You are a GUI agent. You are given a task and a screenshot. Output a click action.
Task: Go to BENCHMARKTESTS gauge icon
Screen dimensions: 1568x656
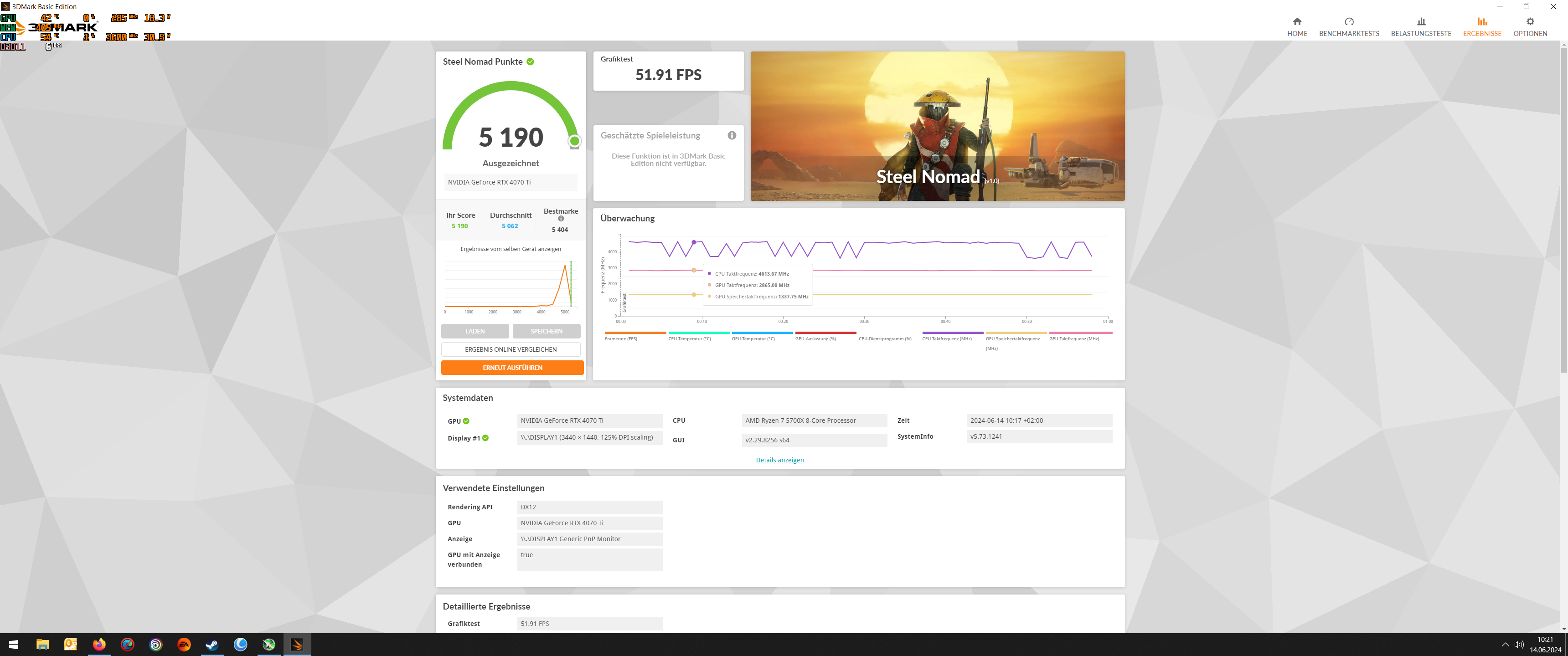[x=1349, y=22]
